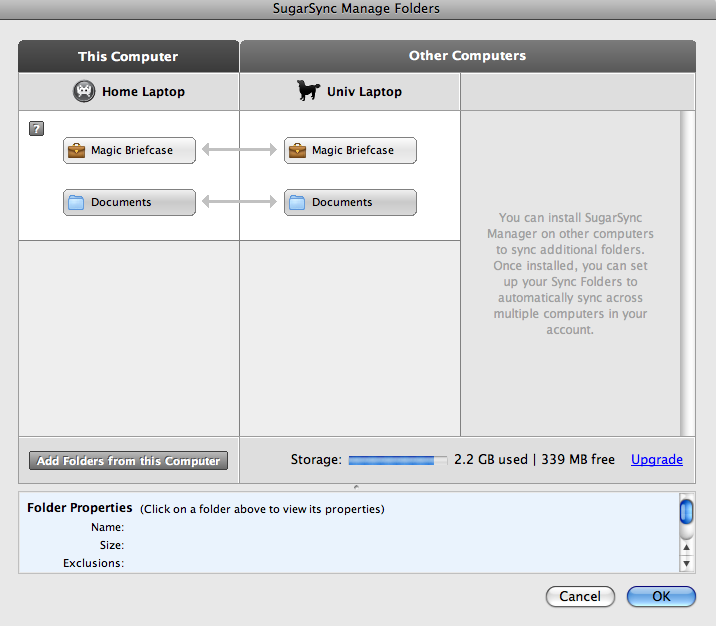Click the Storage: label
This screenshot has height=626, width=716.
316,459
